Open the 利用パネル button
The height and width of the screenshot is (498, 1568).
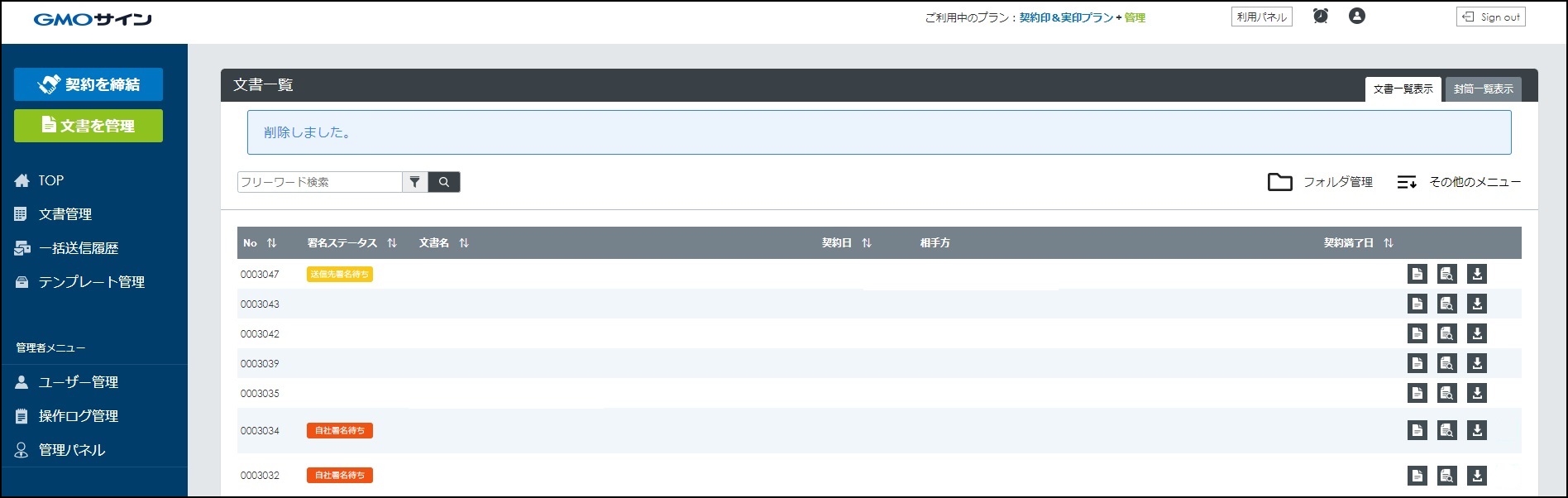tap(1261, 17)
